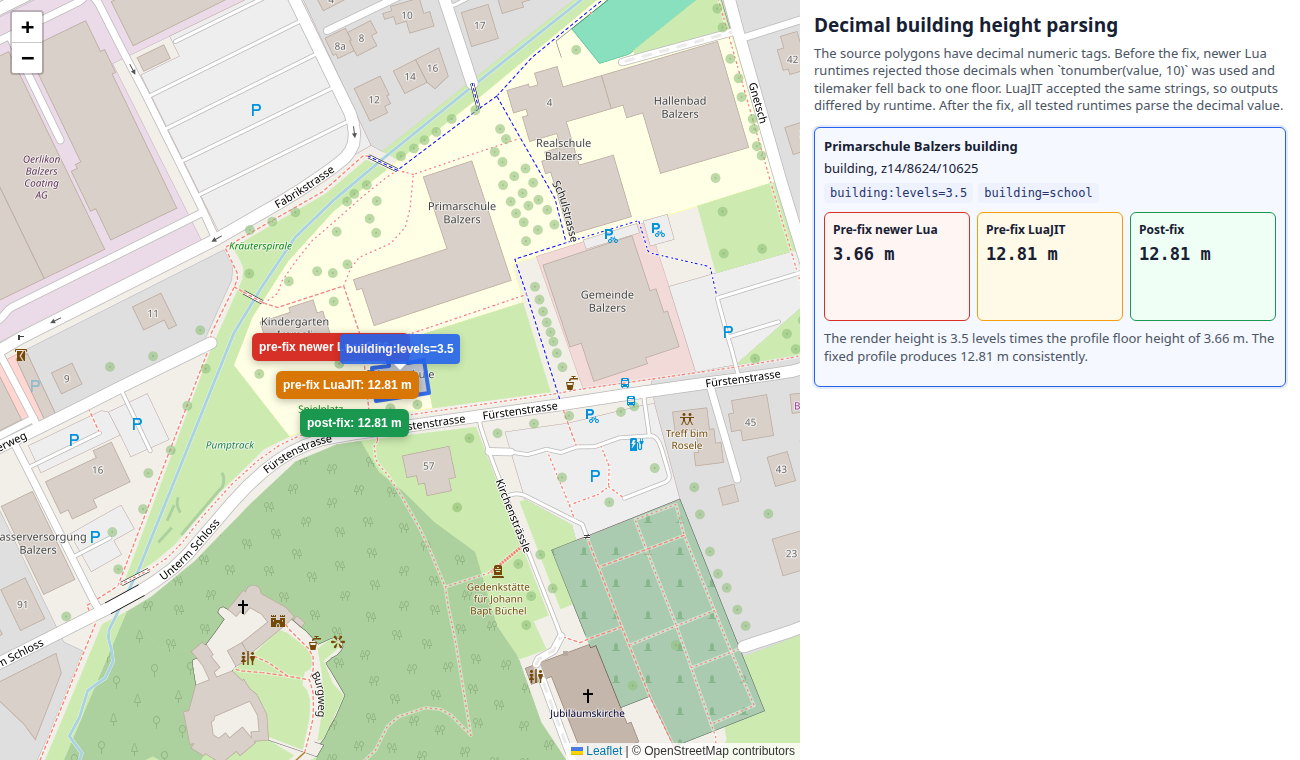Click the Primarschule Balzers building heading
The width and height of the screenshot is (1300, 760).
coord(921,146)
